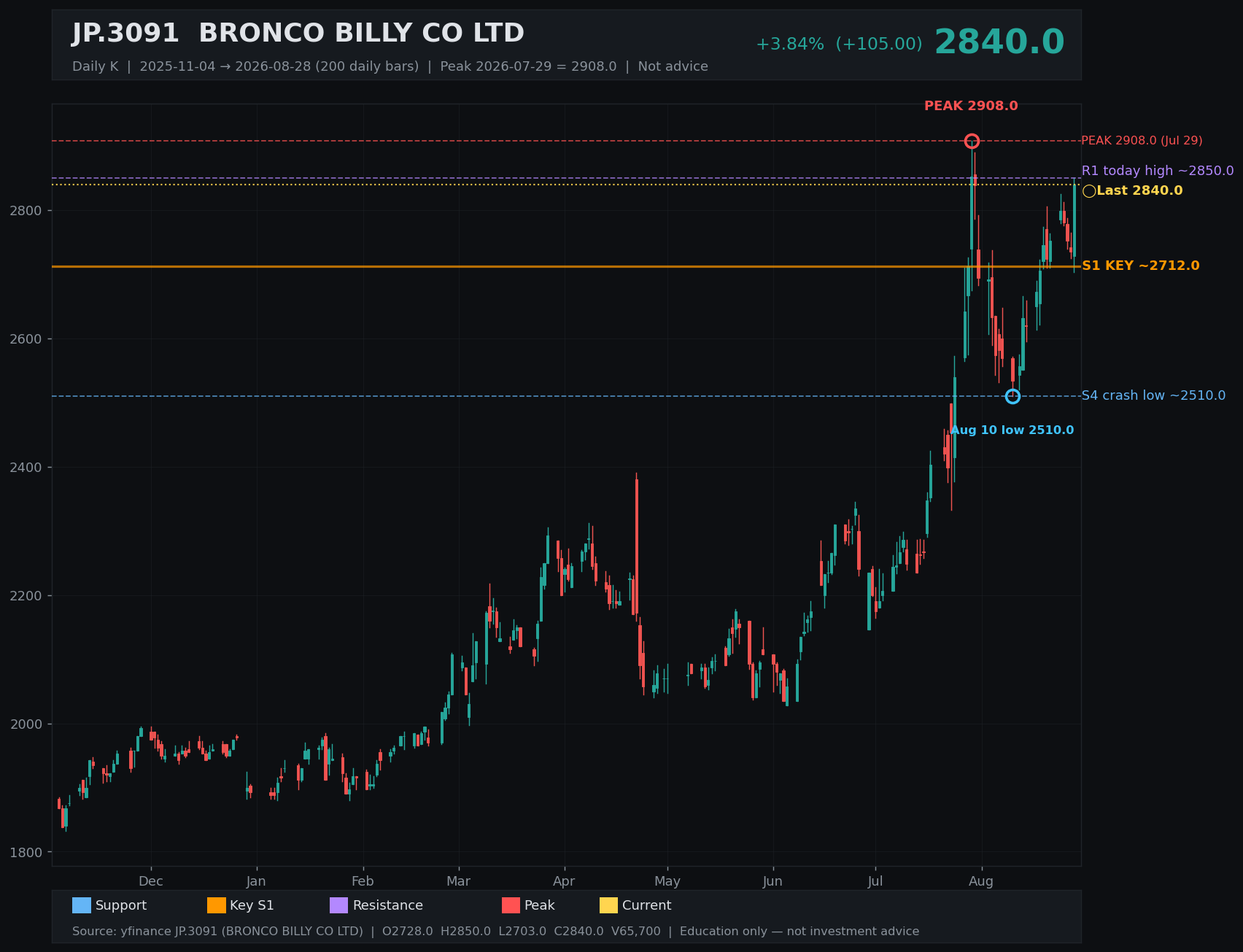The width and height of the screenshot is (1243, 952).
Task: Click the Dec date axis label
Action: 151,881
